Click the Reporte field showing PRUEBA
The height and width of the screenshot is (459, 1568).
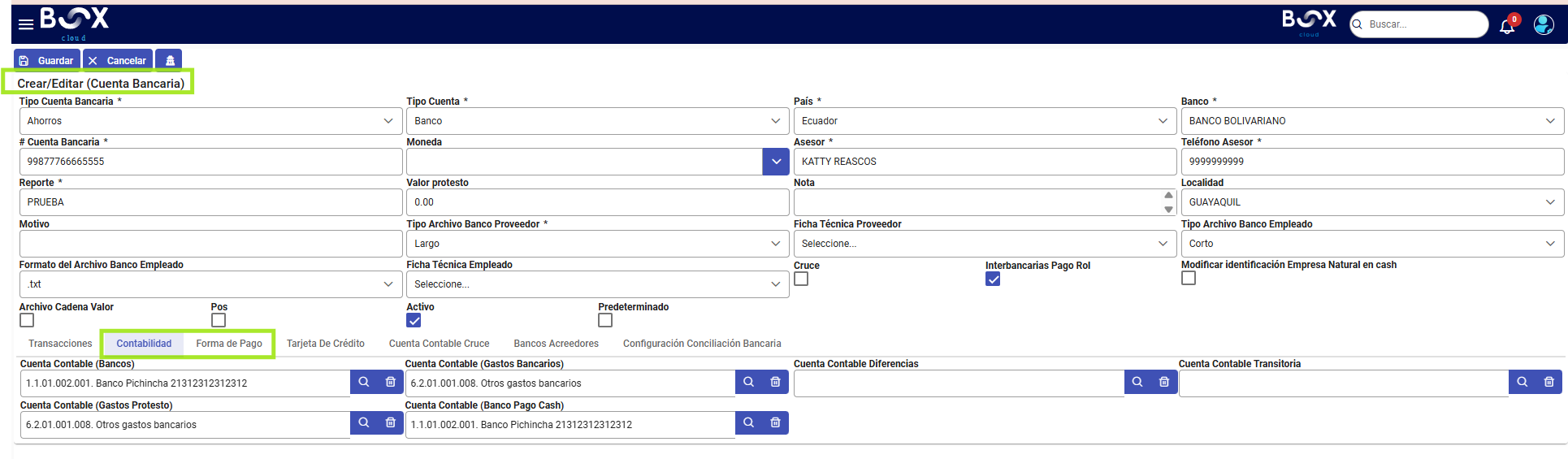[x=210, y=202]
